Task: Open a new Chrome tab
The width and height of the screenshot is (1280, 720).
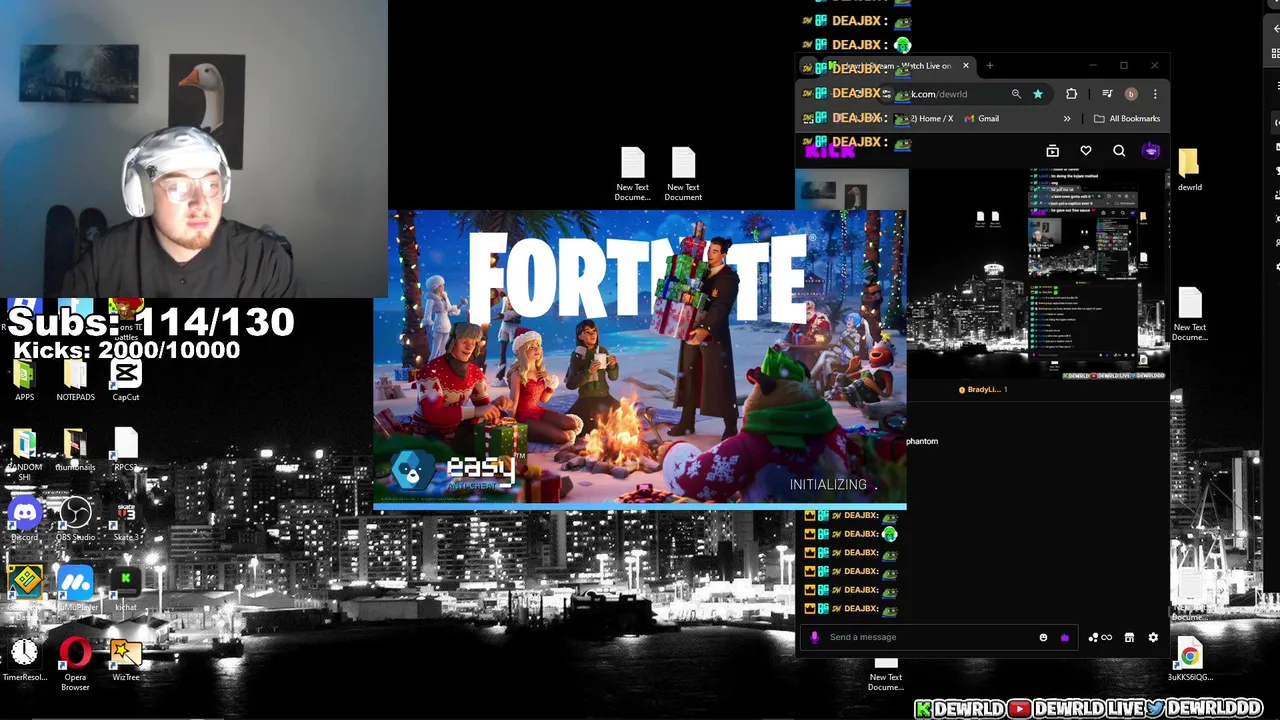Action: (x=990, y=66)
